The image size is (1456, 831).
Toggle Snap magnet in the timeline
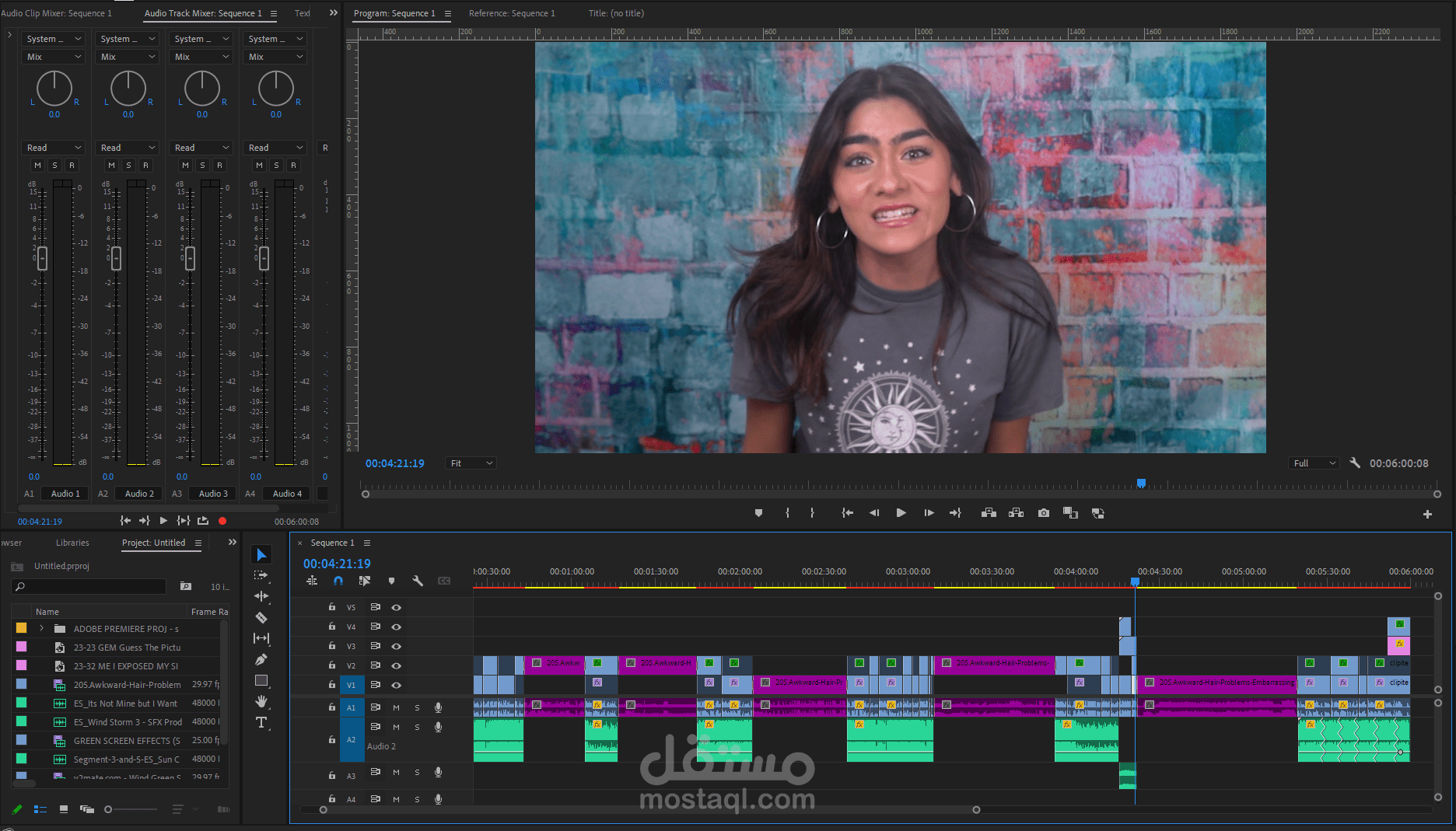[338, 581]
